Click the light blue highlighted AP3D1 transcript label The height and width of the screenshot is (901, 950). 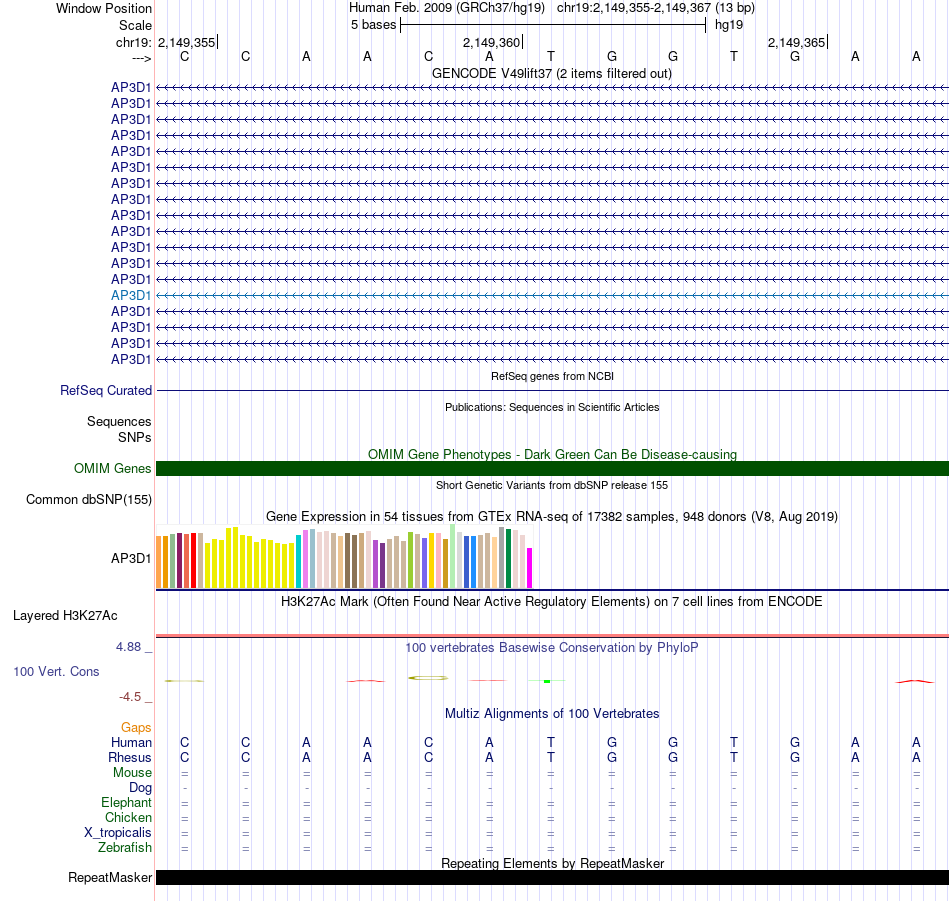pos(131,295)
